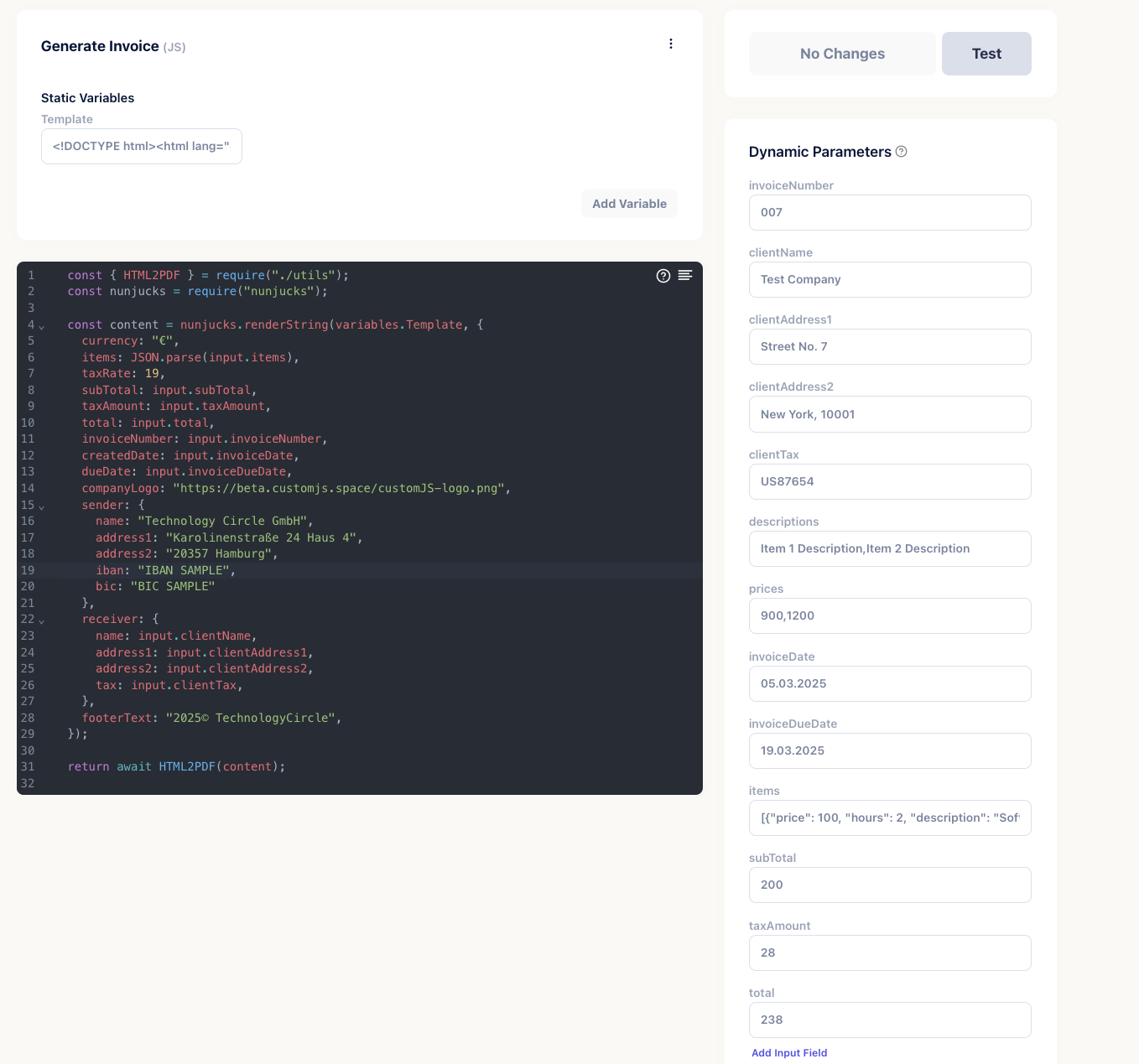The image size is (1139, 1064).
Task: Click the Add Variable button
Action: [x=629, y=204]
